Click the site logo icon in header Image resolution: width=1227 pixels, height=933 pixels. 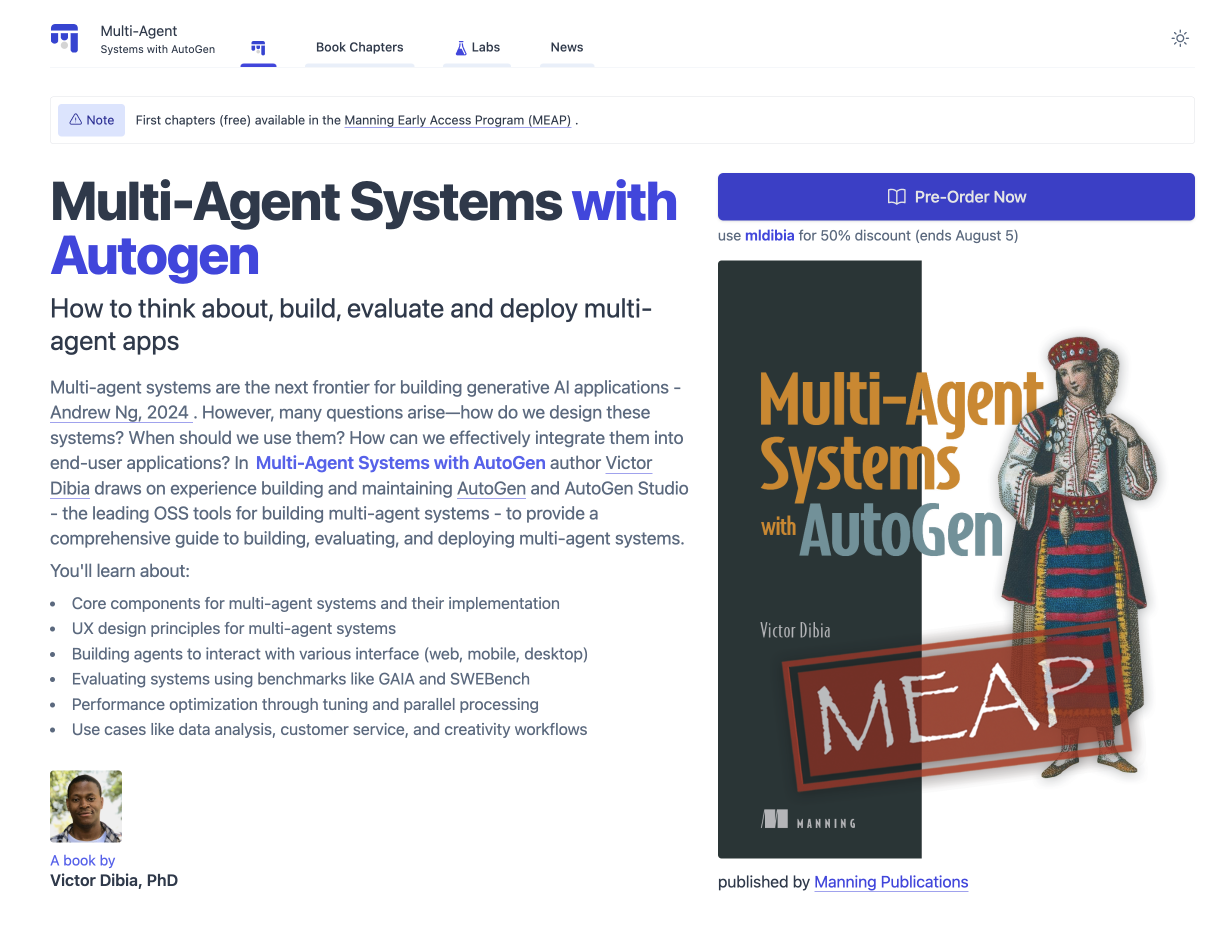pyautogui.click(x=64, y=38)
